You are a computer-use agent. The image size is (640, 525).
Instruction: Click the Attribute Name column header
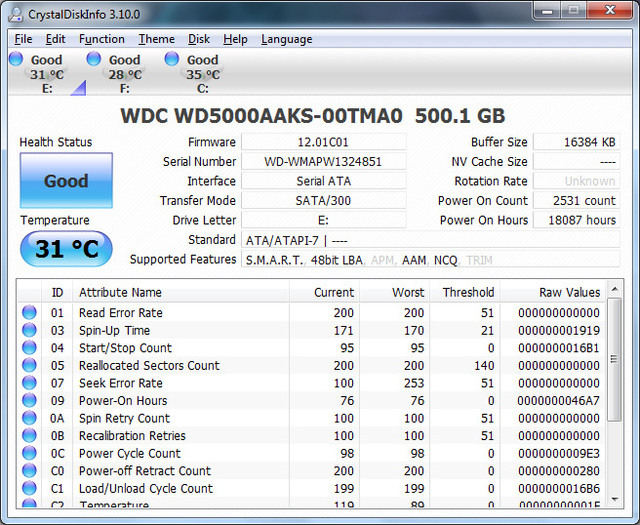(x=181, y=292)
